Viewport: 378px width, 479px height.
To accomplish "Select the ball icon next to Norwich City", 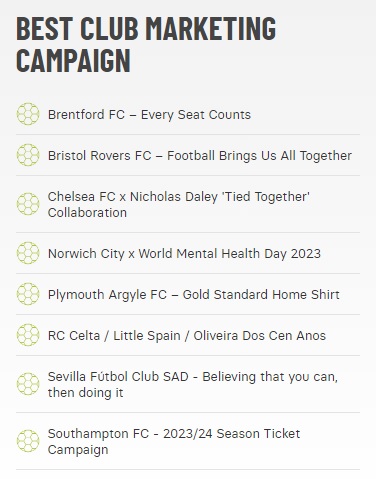I will pyautogui.click(x=28, y=253).
